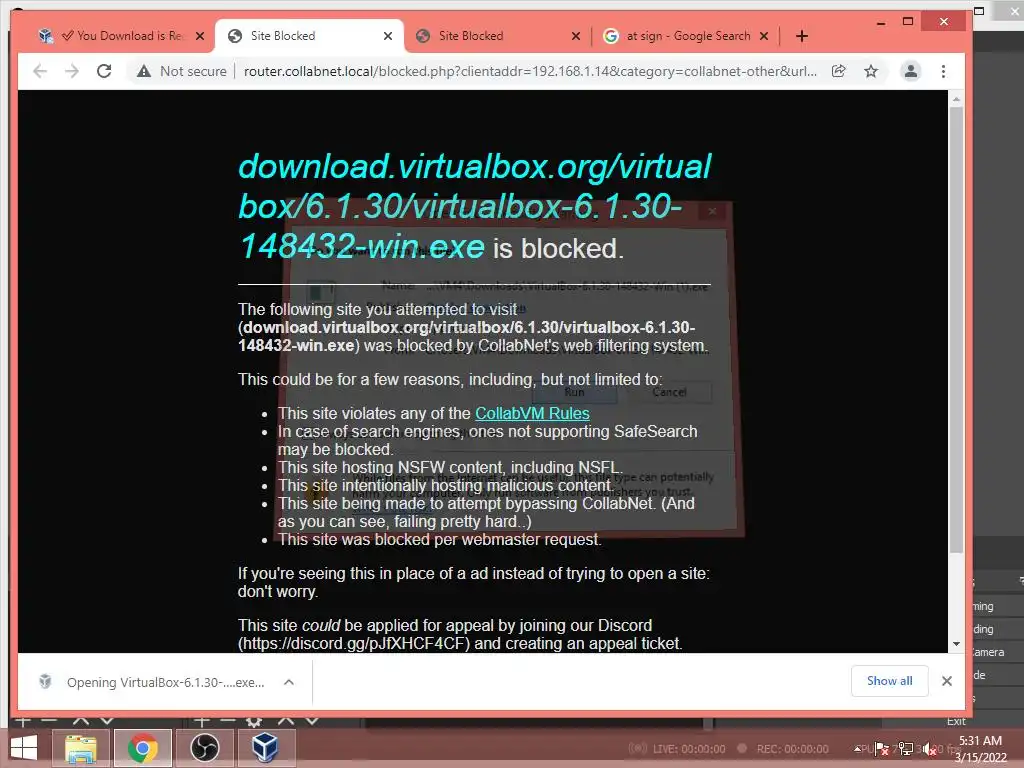Open a new Chrome tab
1024x768 pixels.
(x=802, y=36)
